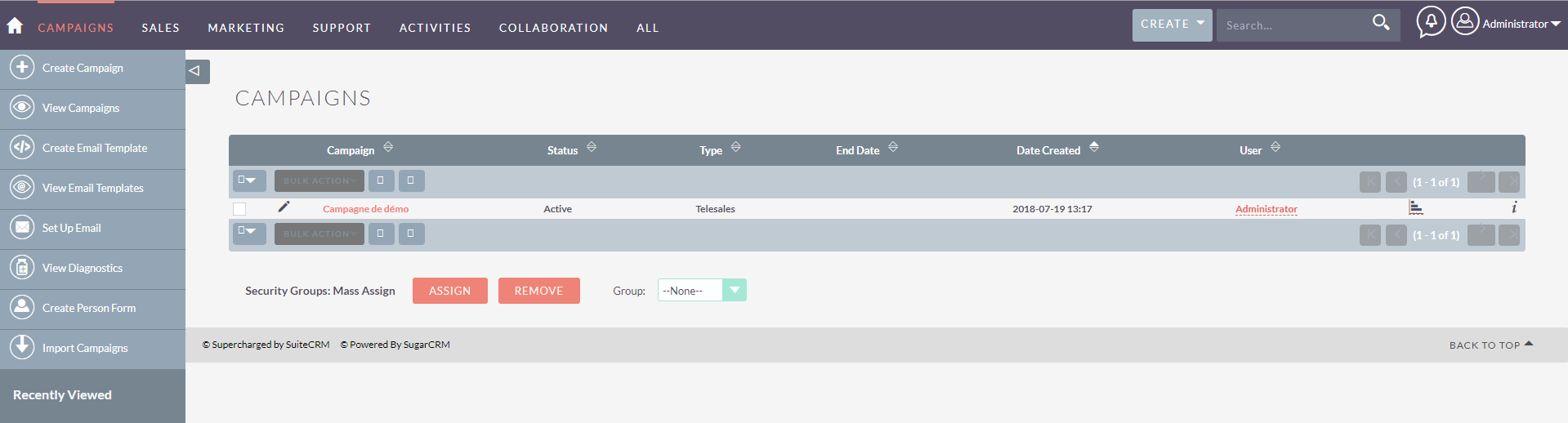Sort the list by the Date Created column
The height and width of the screenshot is (423, 1568).
pos(1048,150)
